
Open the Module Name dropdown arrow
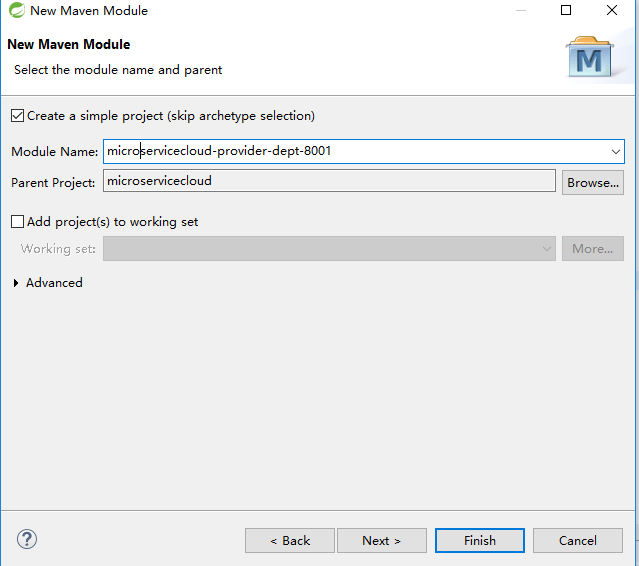[615, 152]
